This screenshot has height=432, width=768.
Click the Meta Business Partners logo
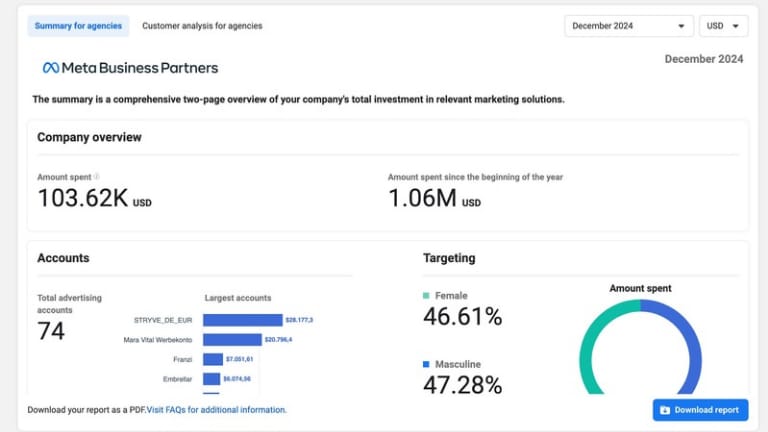(130, 68)
